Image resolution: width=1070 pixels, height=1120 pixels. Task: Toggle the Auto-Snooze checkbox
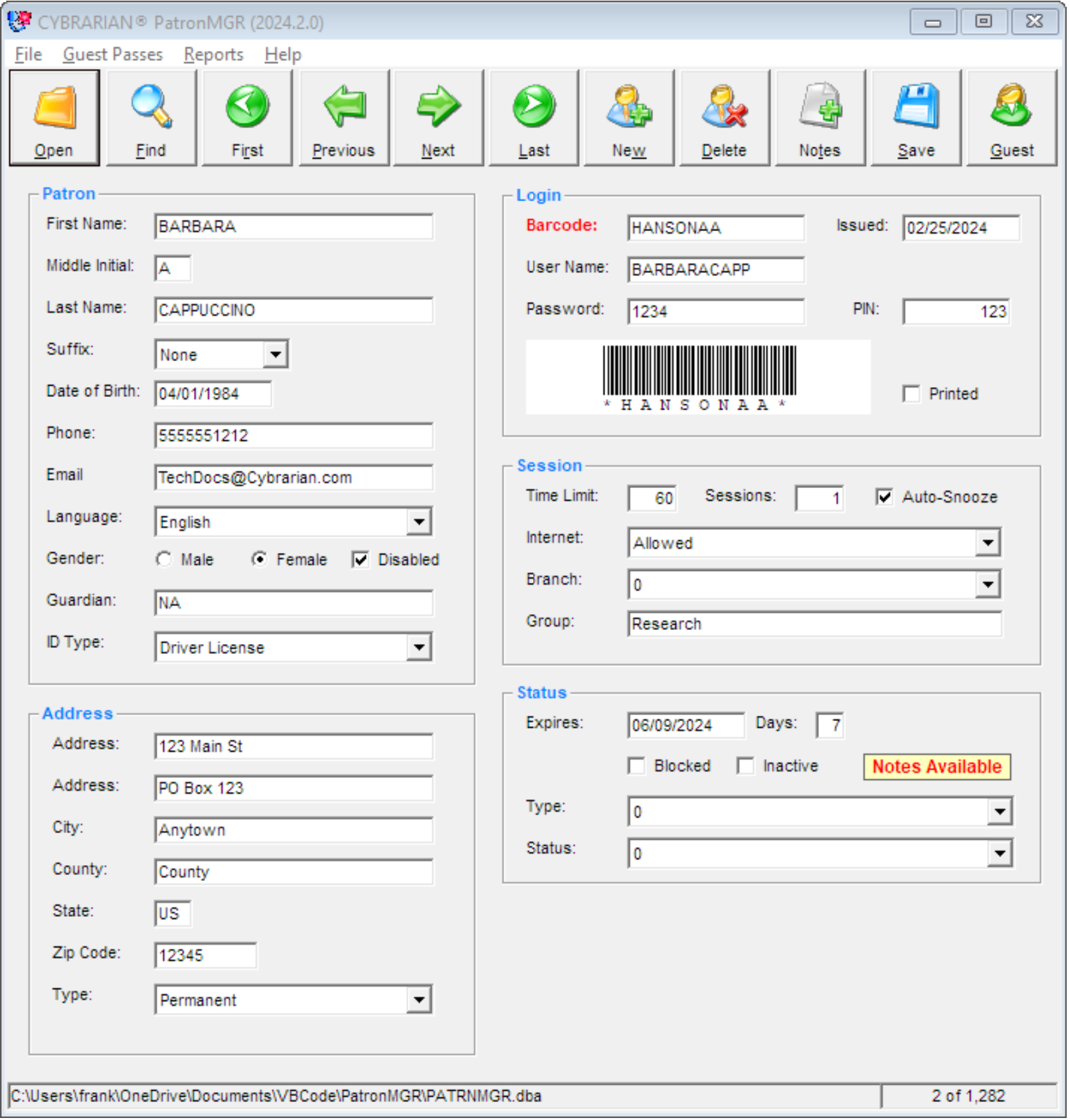(885, 497)
